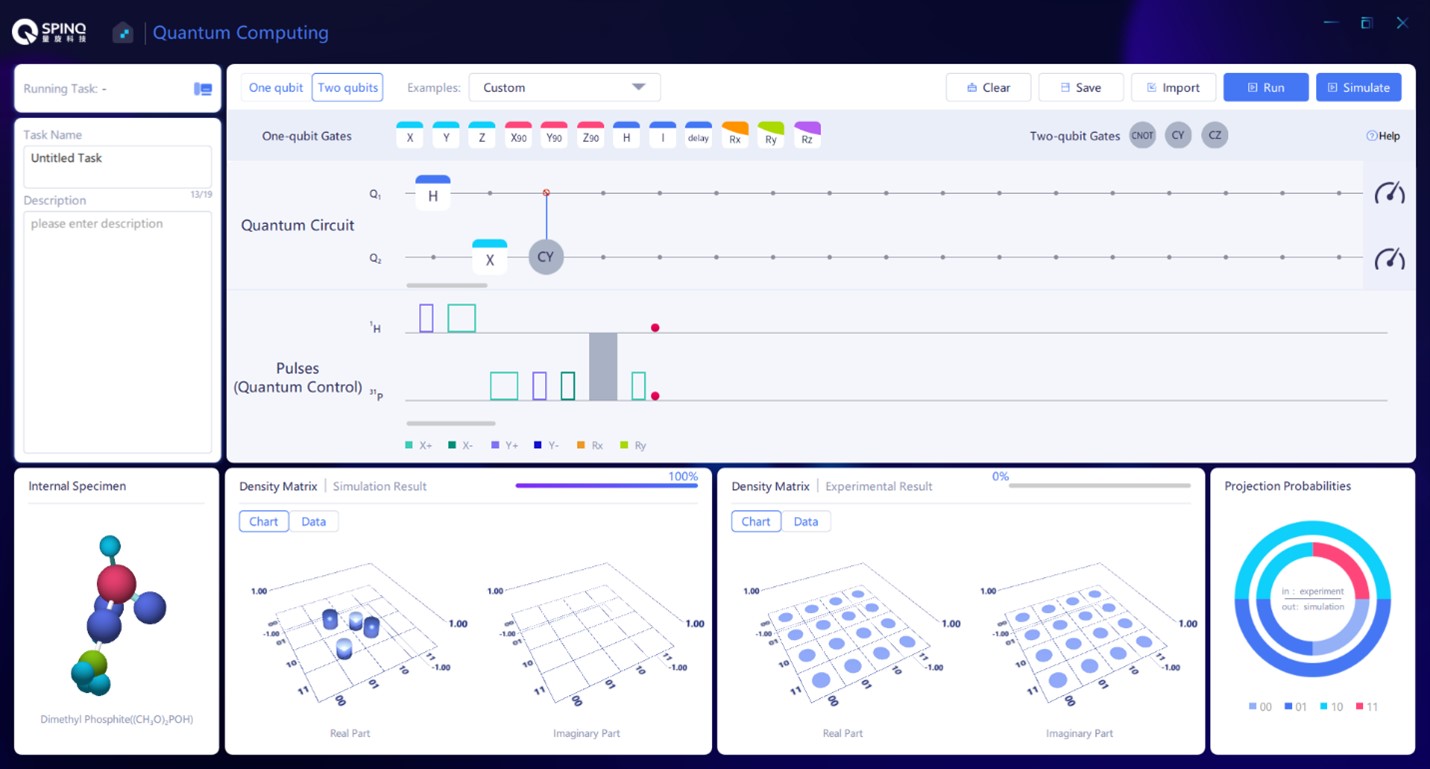Screen dimensions: 1430x769
Task: Click the Run button
Action: coord(1266,87)
